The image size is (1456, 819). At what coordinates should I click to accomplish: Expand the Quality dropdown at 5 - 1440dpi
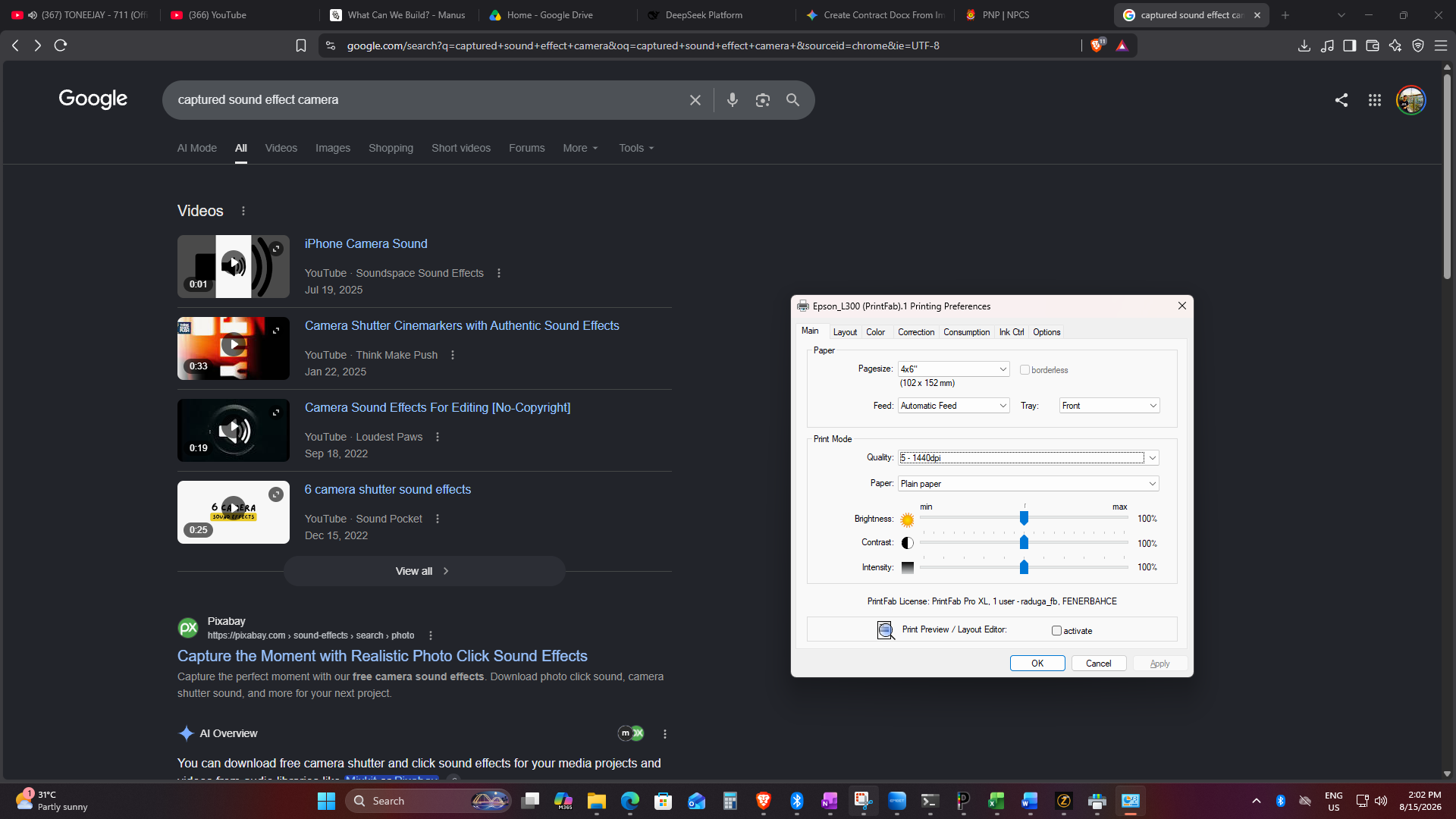coord(1029,457)
